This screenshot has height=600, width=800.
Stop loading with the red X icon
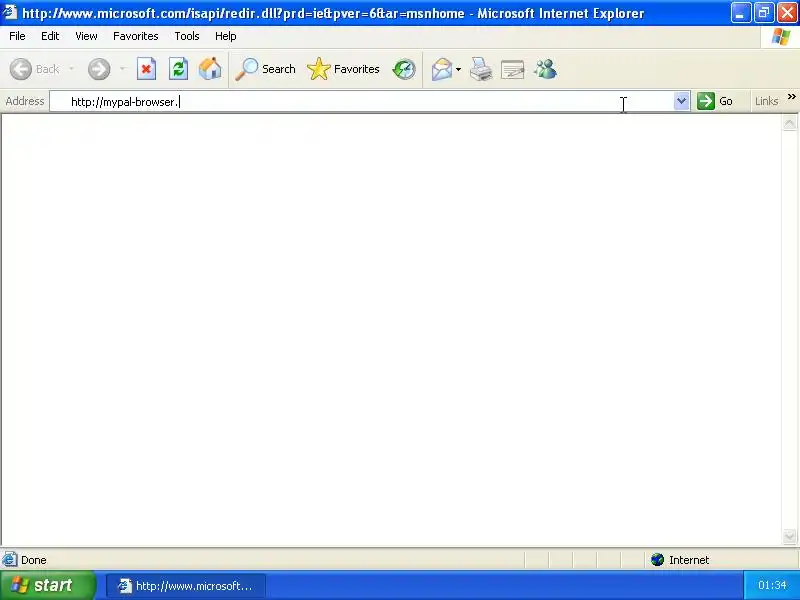[146, 69]
